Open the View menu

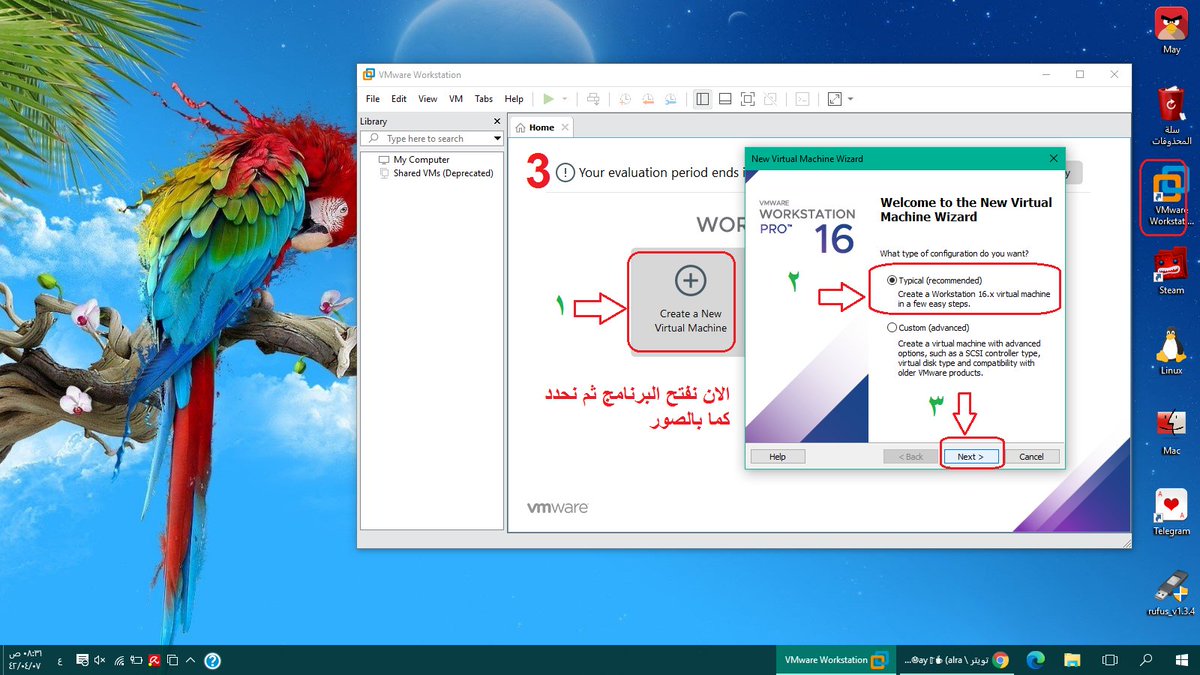pos(428,99)
